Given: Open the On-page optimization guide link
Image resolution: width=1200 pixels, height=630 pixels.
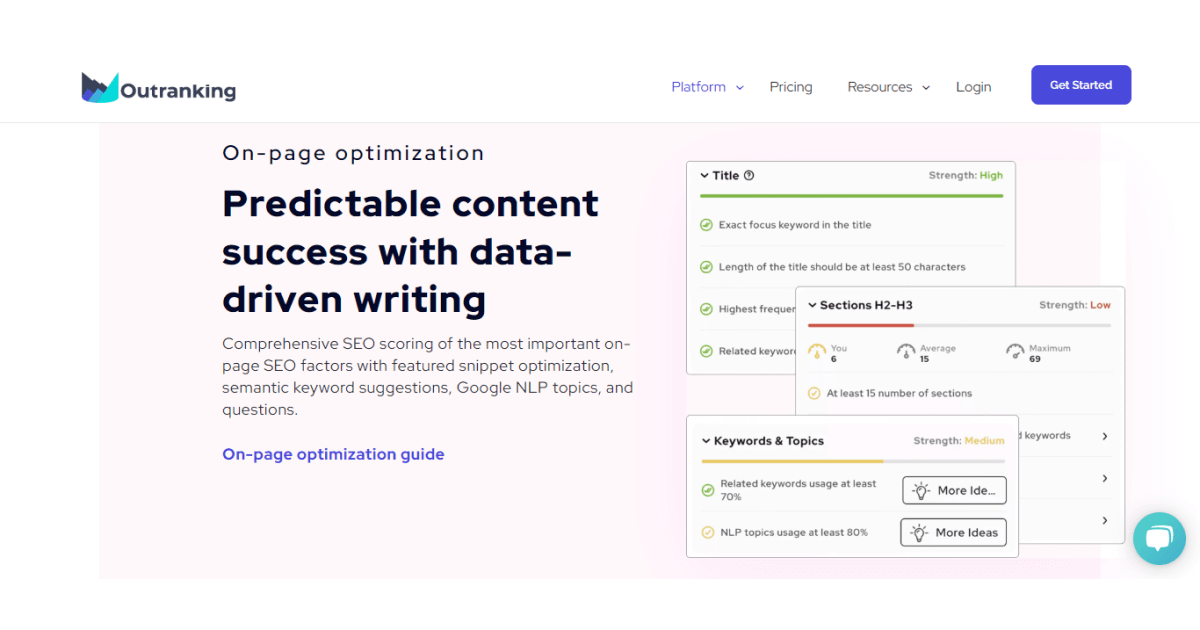Looking at the screenshot, I should click(x=333, y=454).
